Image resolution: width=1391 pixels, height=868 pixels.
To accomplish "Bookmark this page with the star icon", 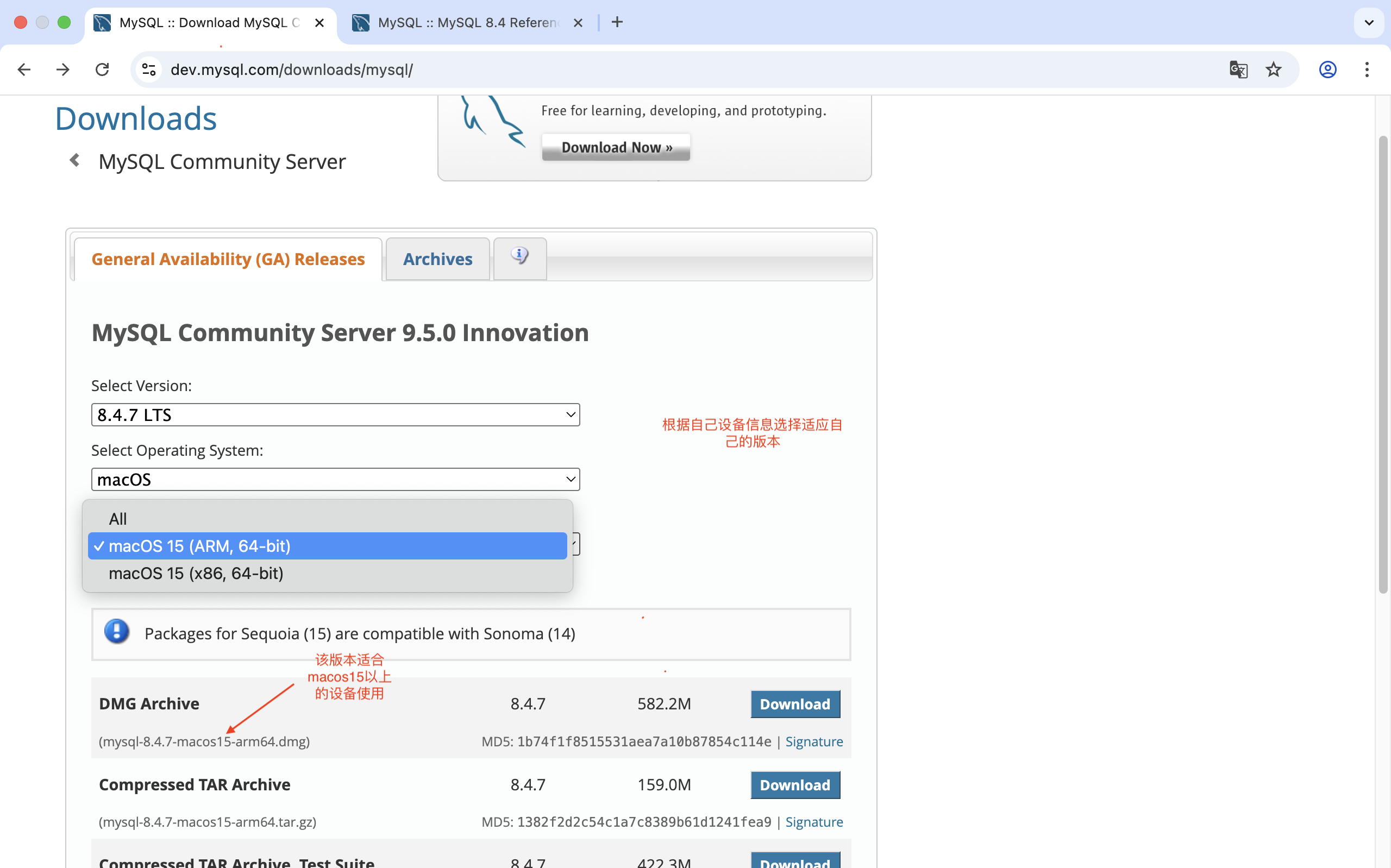I will coord(1273,70).
